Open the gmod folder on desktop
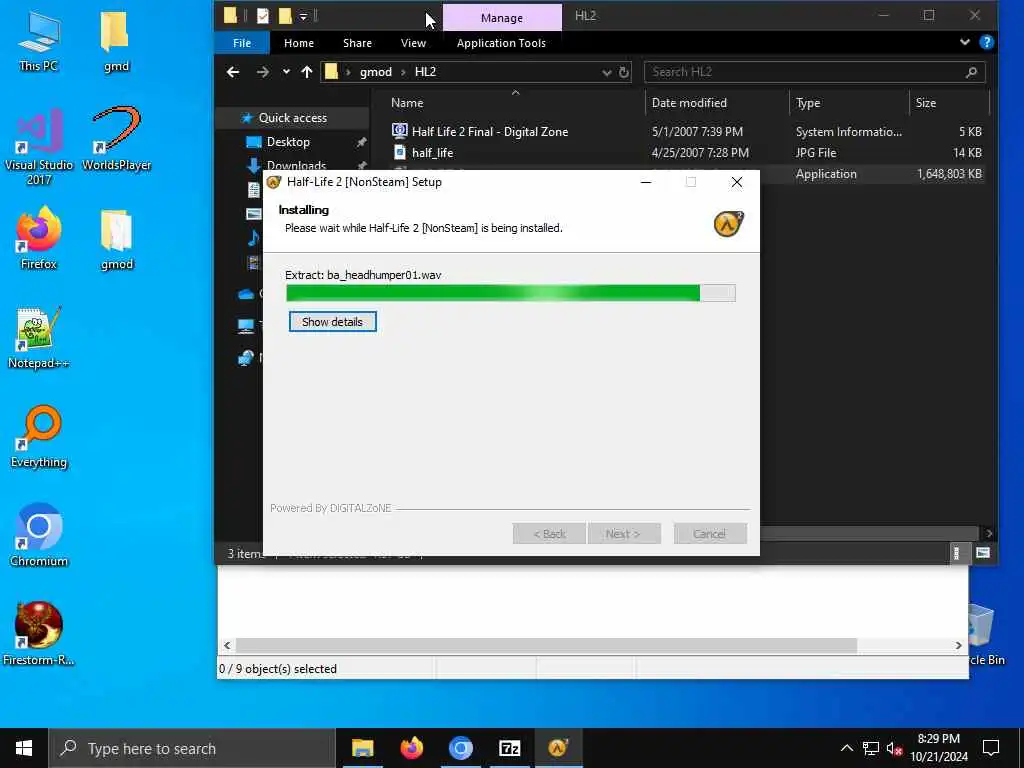The height and width of the screenshot is (768, 1024). tap(116, 239)
